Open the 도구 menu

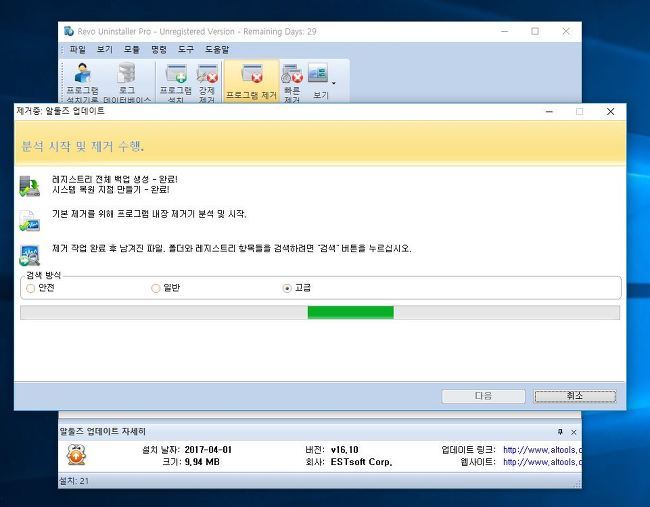186,49
